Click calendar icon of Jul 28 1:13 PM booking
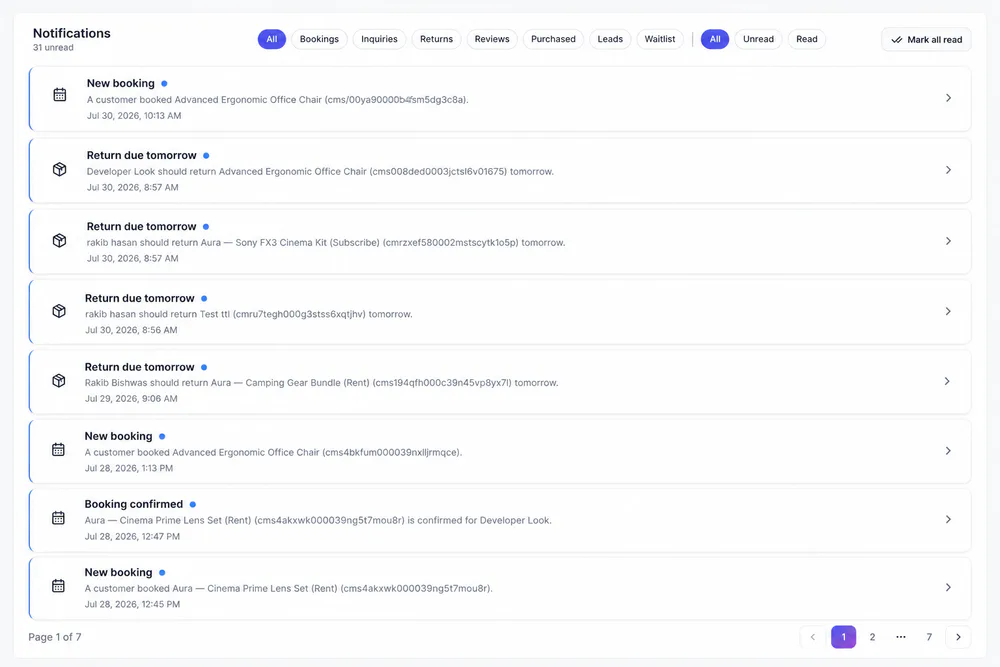The height and width of the screenshot is (667, 1000). pyautogui.click(x=58, y=450)
